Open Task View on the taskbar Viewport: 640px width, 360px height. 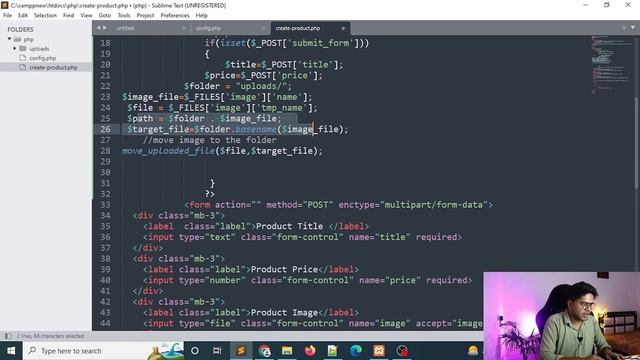[x=217, y=351]
